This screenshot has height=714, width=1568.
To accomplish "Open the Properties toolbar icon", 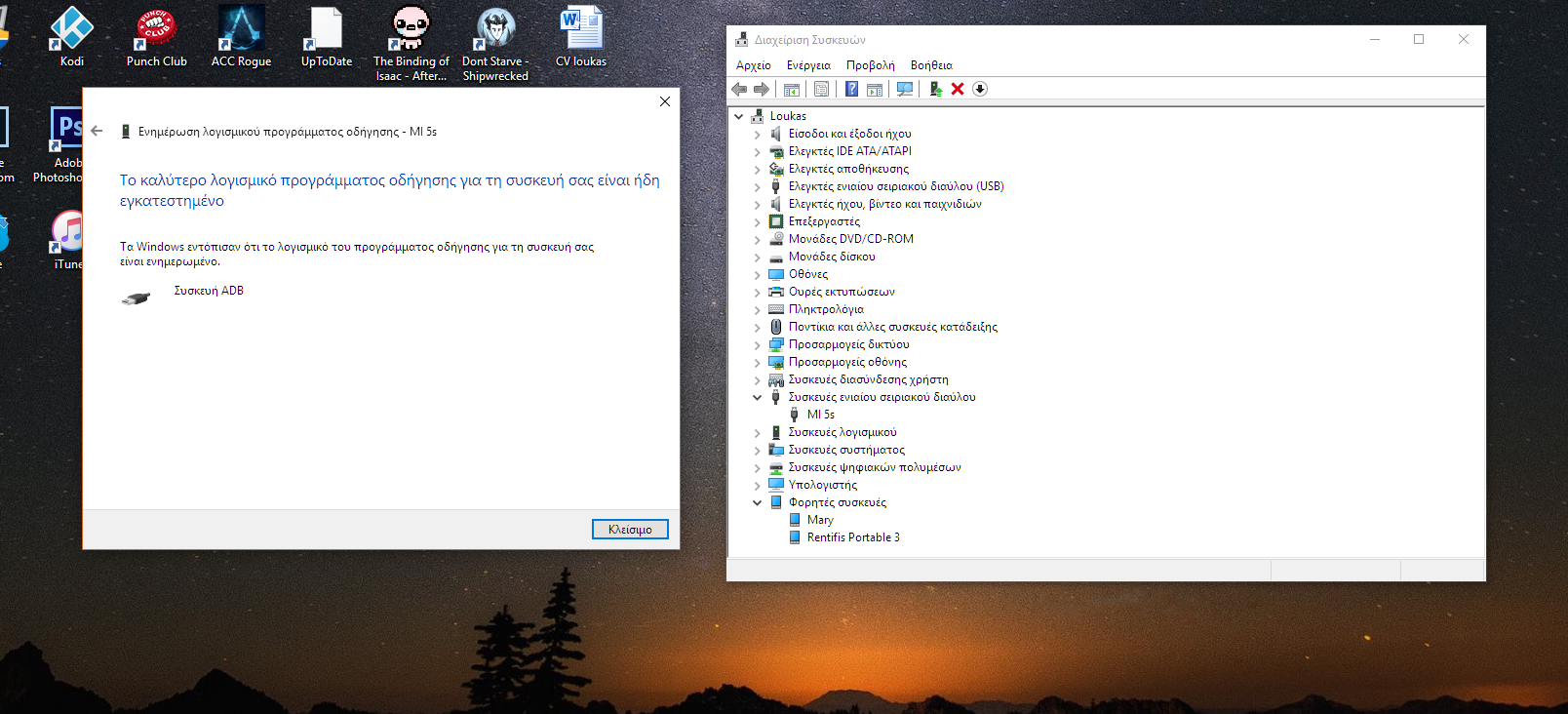I will pos(821,89).
